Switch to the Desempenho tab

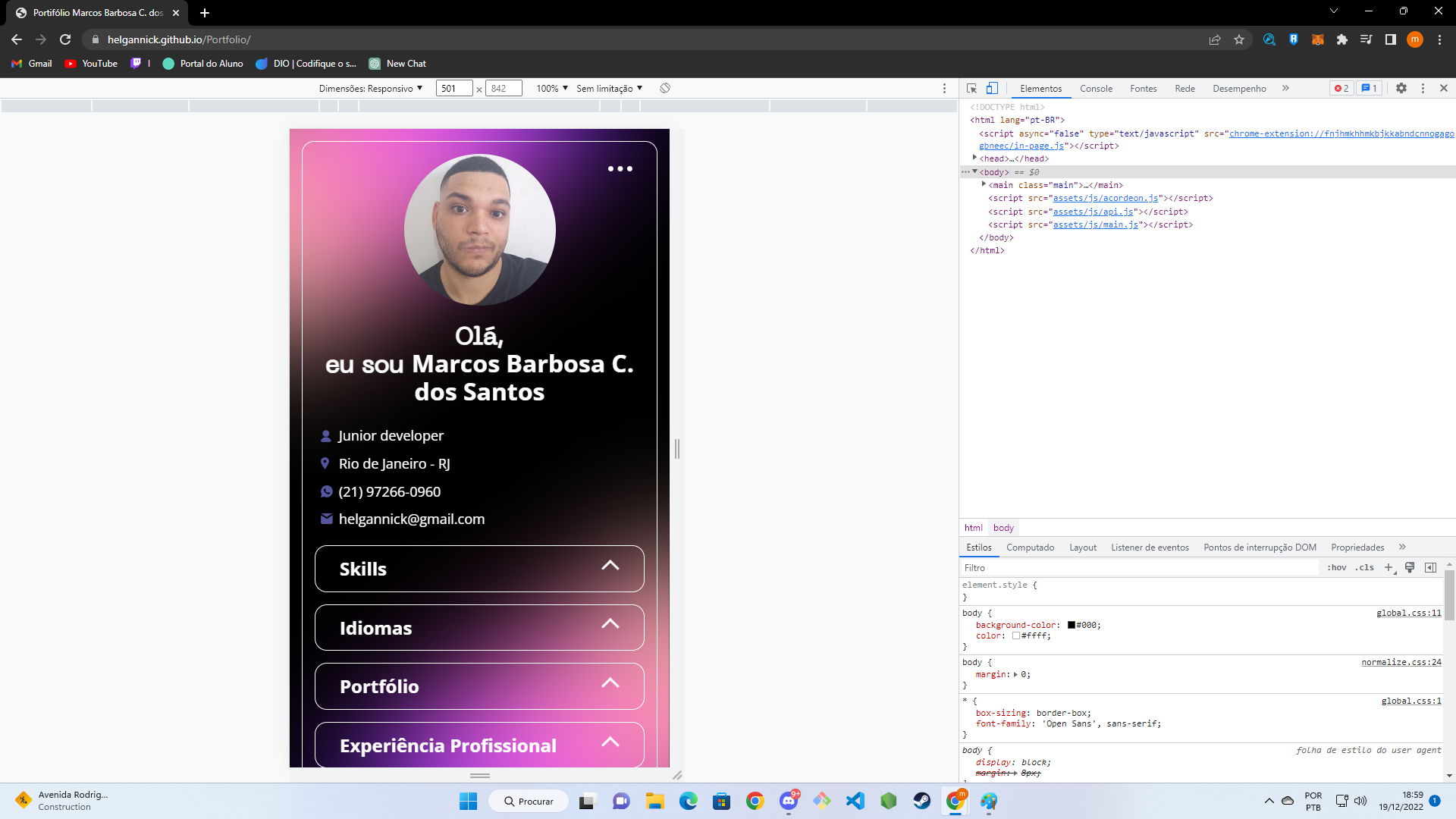click(1239, 89)
